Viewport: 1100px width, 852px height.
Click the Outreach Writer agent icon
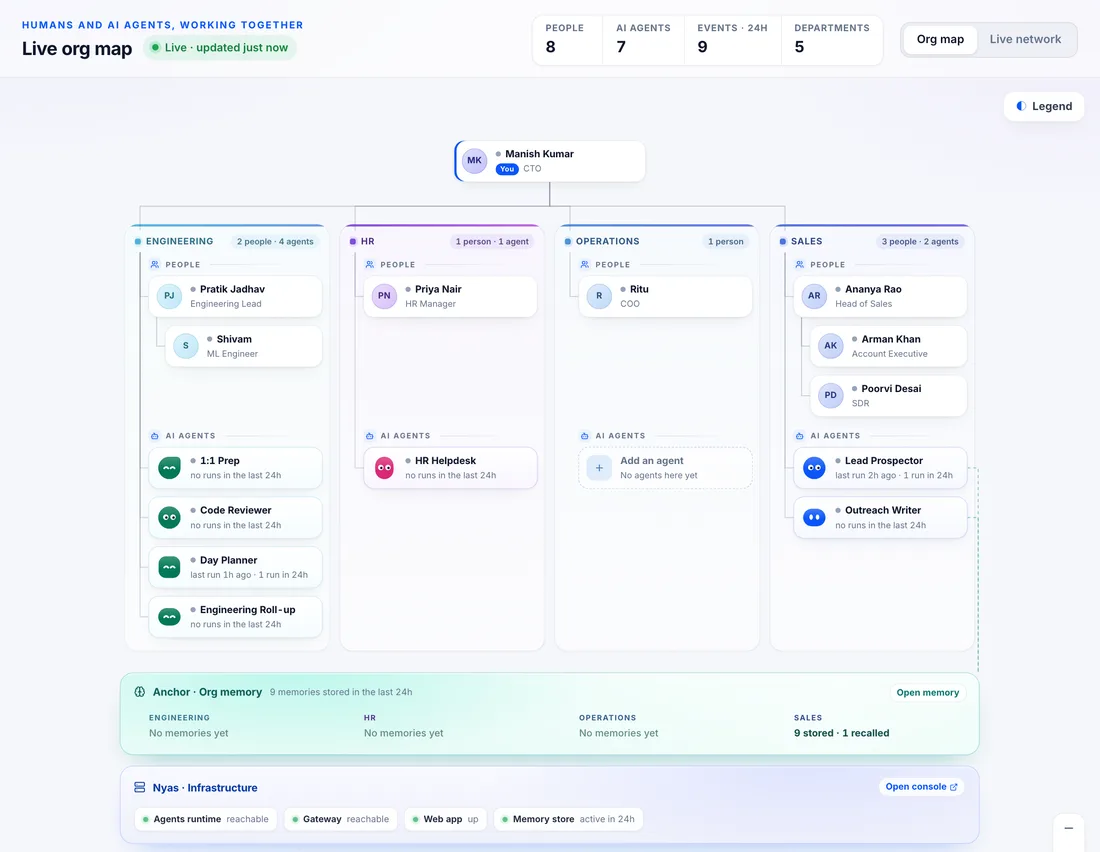pos(814,517)
